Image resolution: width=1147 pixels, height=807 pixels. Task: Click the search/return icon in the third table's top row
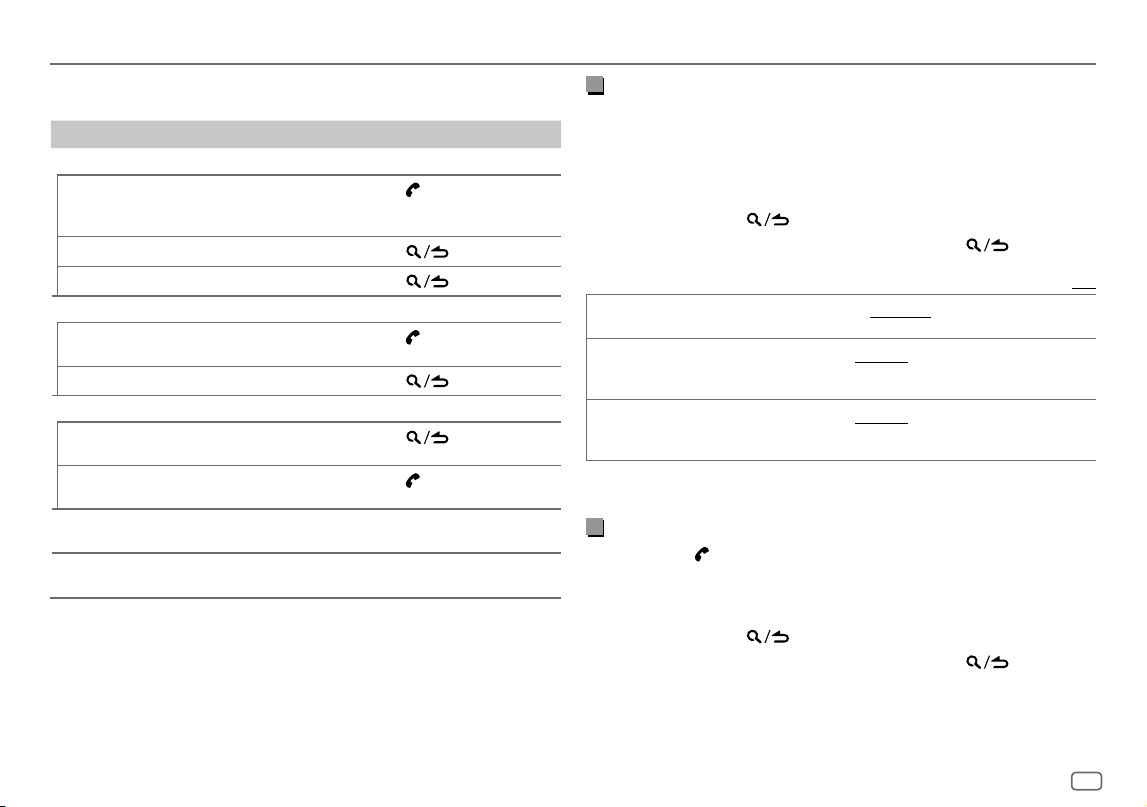coord(427,438)
